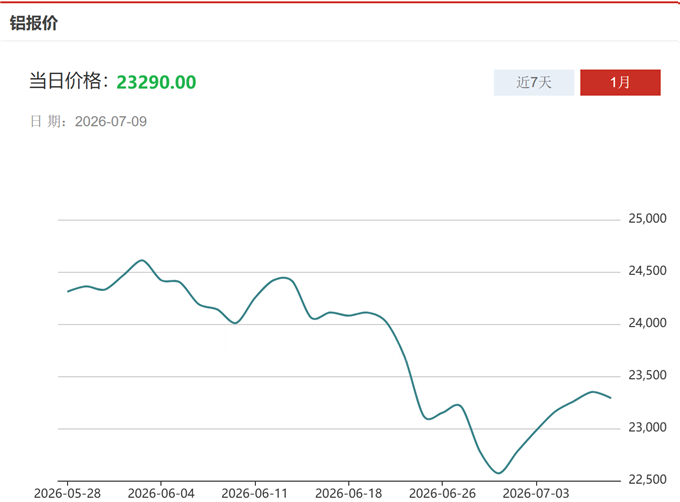Screen dimensions: 680x502
Task: Click the 22,500 y-axis label
Action: [x=647, y=479]
